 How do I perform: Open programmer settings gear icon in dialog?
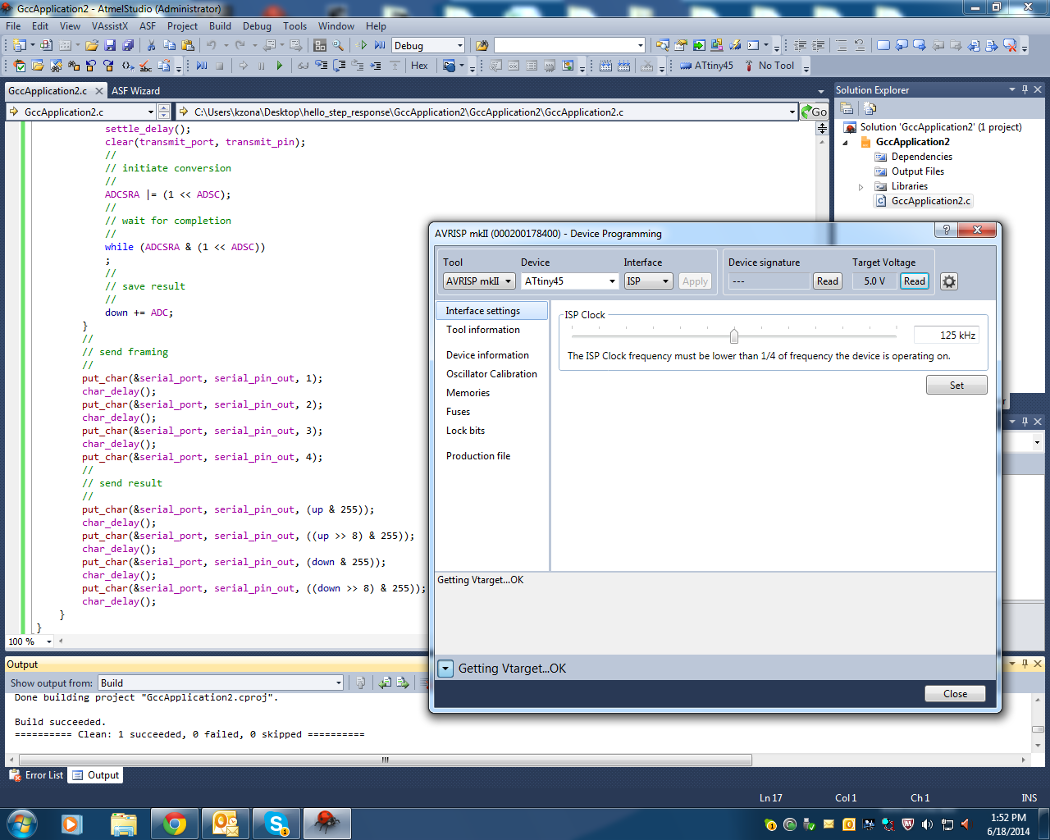click(949, 282)
